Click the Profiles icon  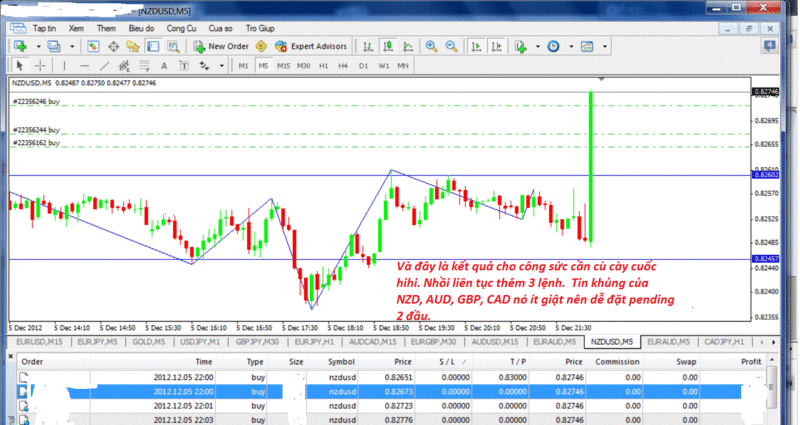[54, 46]
